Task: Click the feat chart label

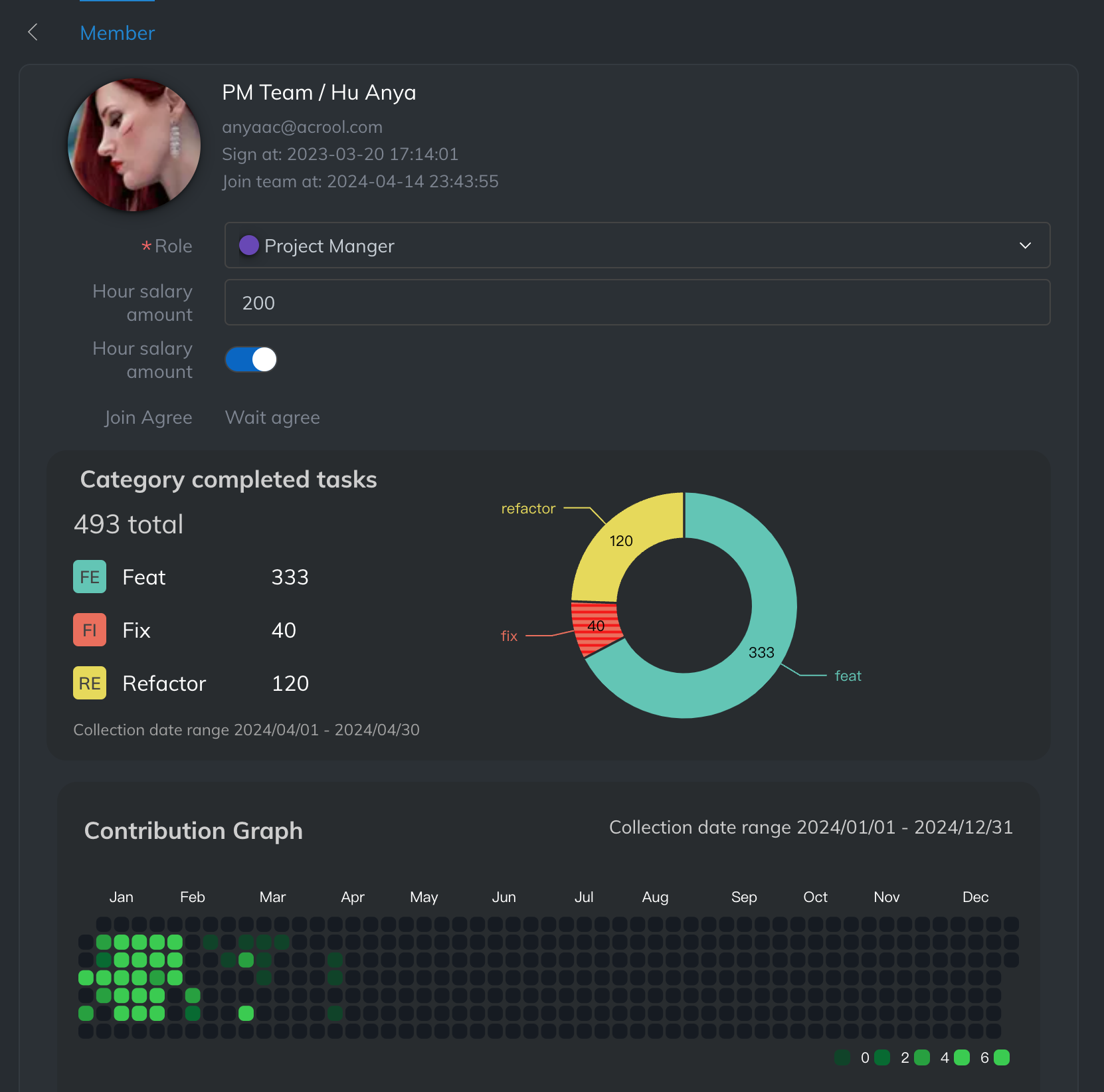Action: (x=848, y=676)
